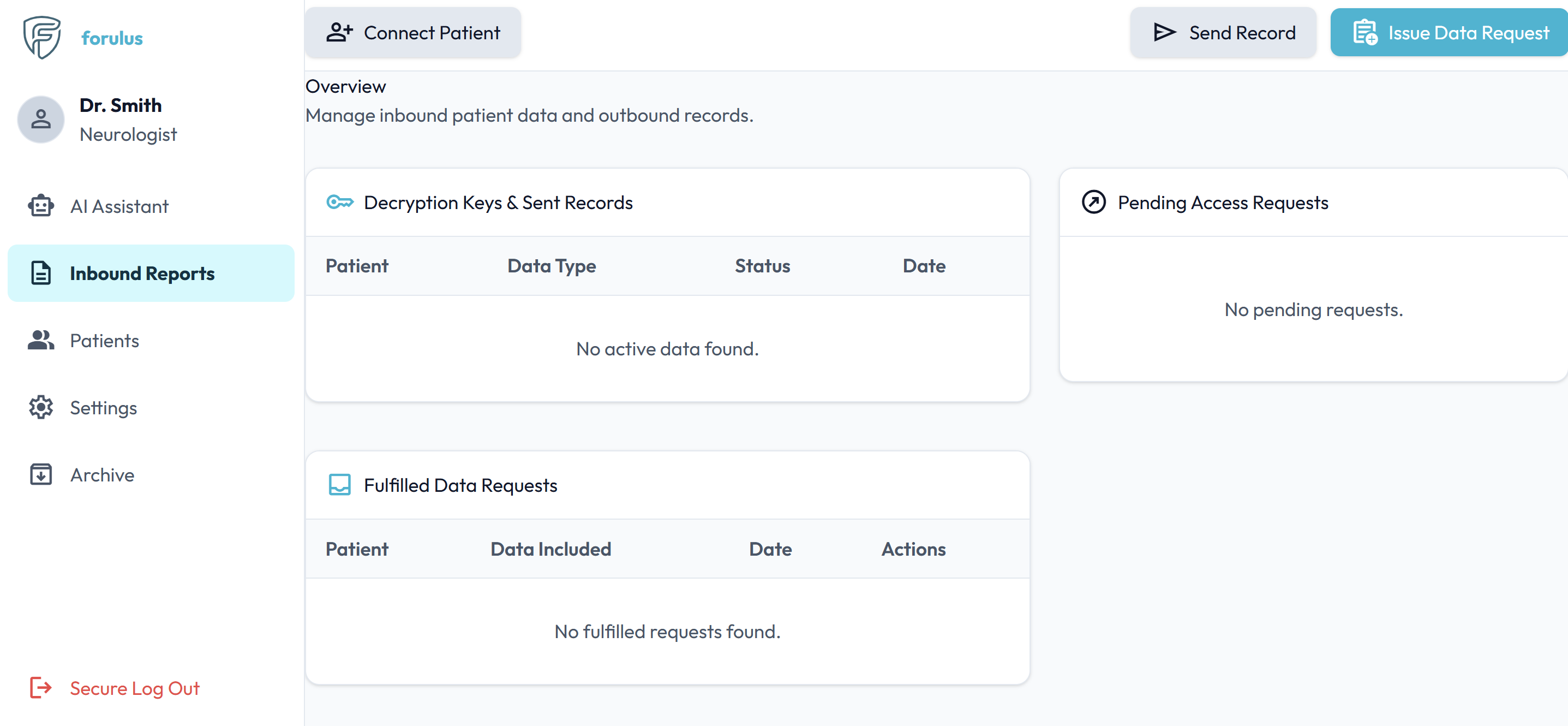1568x726 pixels.
Task: Click the Fulfilled Data Requests inbox icon
Action: pos(340,485)
